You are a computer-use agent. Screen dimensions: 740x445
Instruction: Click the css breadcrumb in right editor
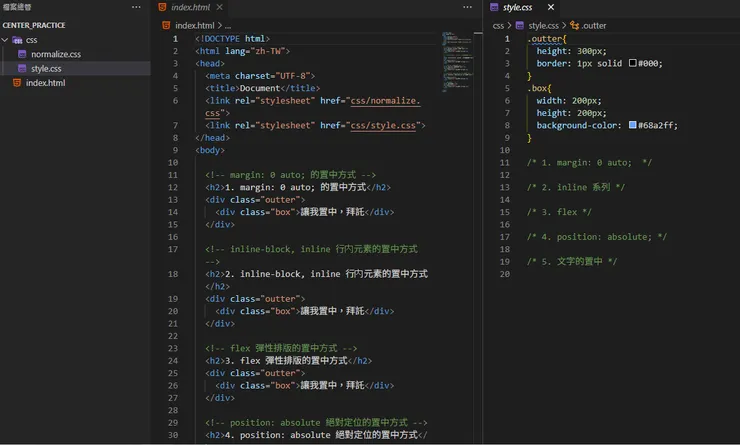498,25
